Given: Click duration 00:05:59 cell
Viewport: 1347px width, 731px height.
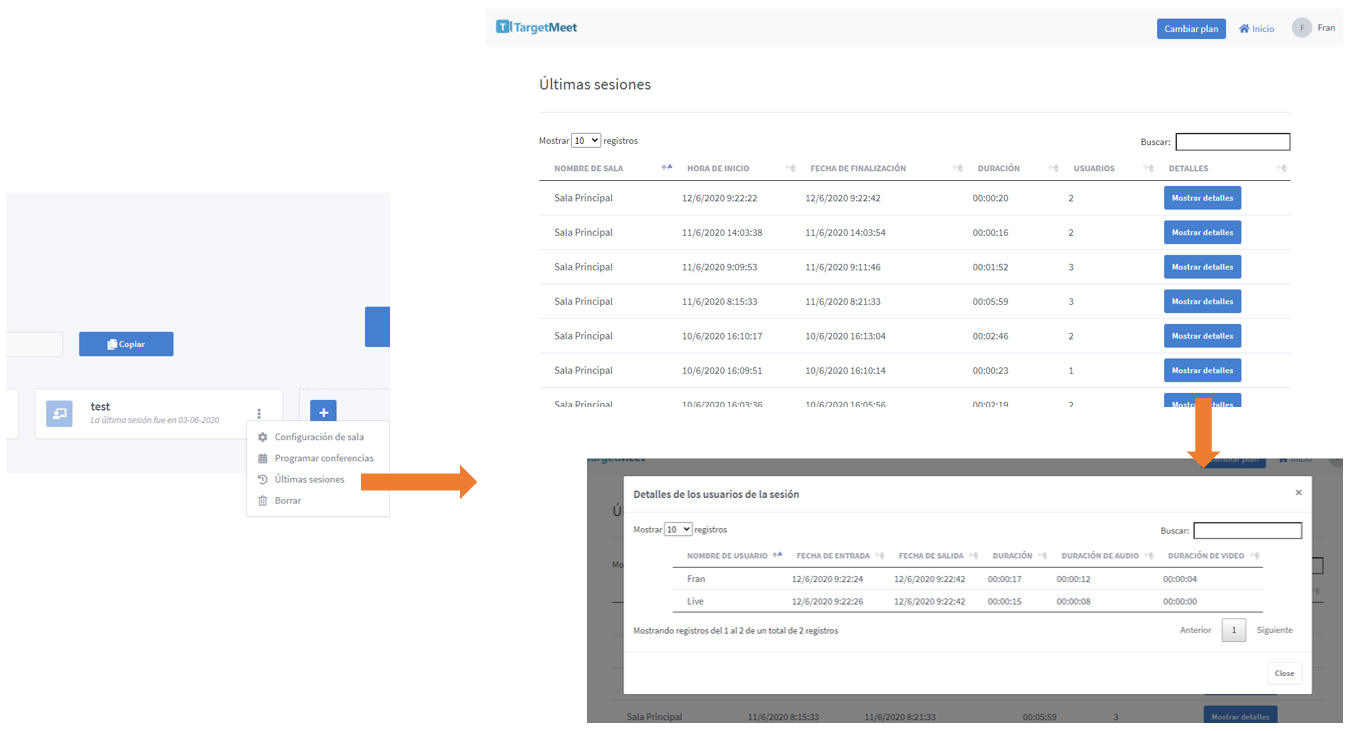Looking at the screenshot, I should click(990, 301).
